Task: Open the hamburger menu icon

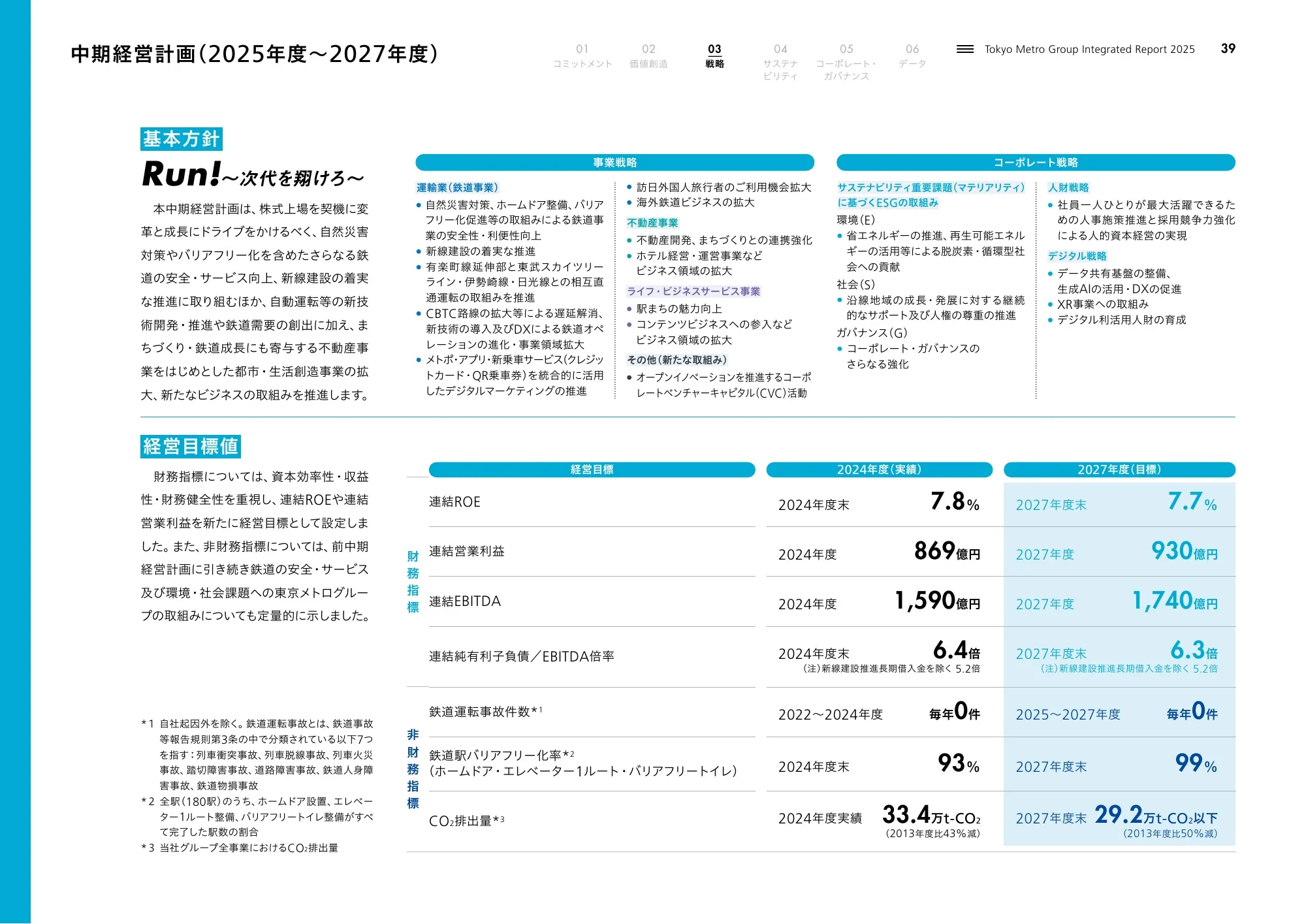Action: click(964, 49)
